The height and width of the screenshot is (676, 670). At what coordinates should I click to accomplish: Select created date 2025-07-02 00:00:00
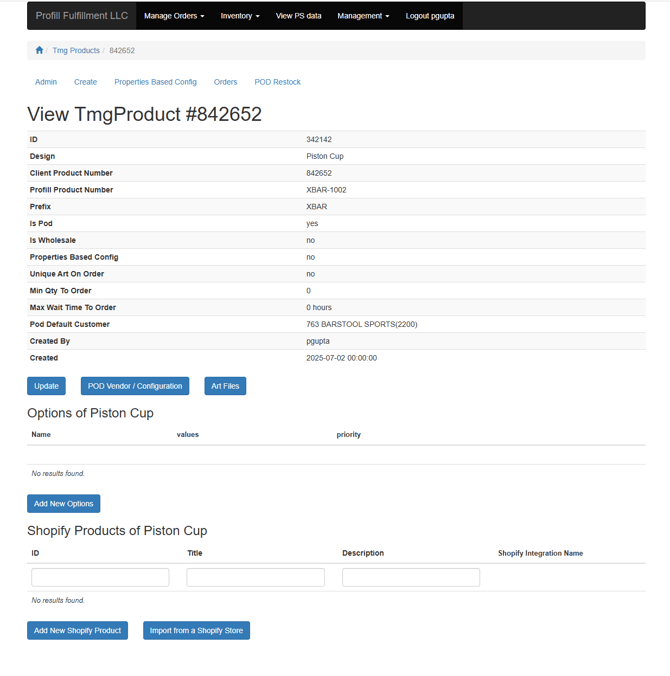[x=341, y=358]
